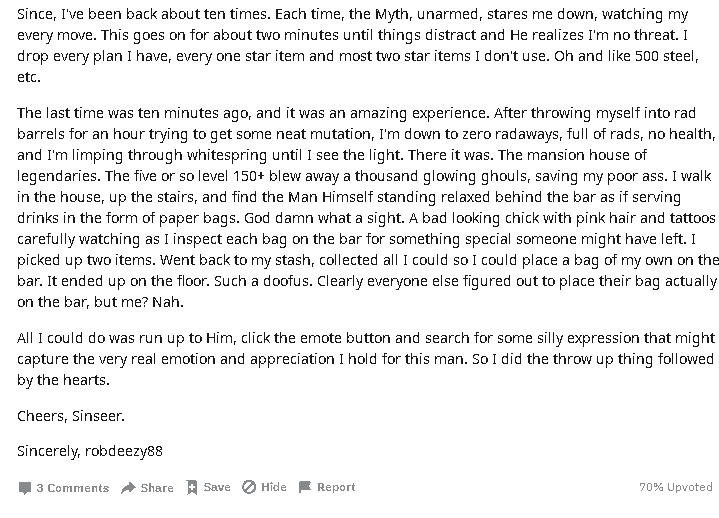The width and height of the screenshot is (719, 518).
Task: Click the phrase "Man Himself"
Action: [x=331, y=197]
